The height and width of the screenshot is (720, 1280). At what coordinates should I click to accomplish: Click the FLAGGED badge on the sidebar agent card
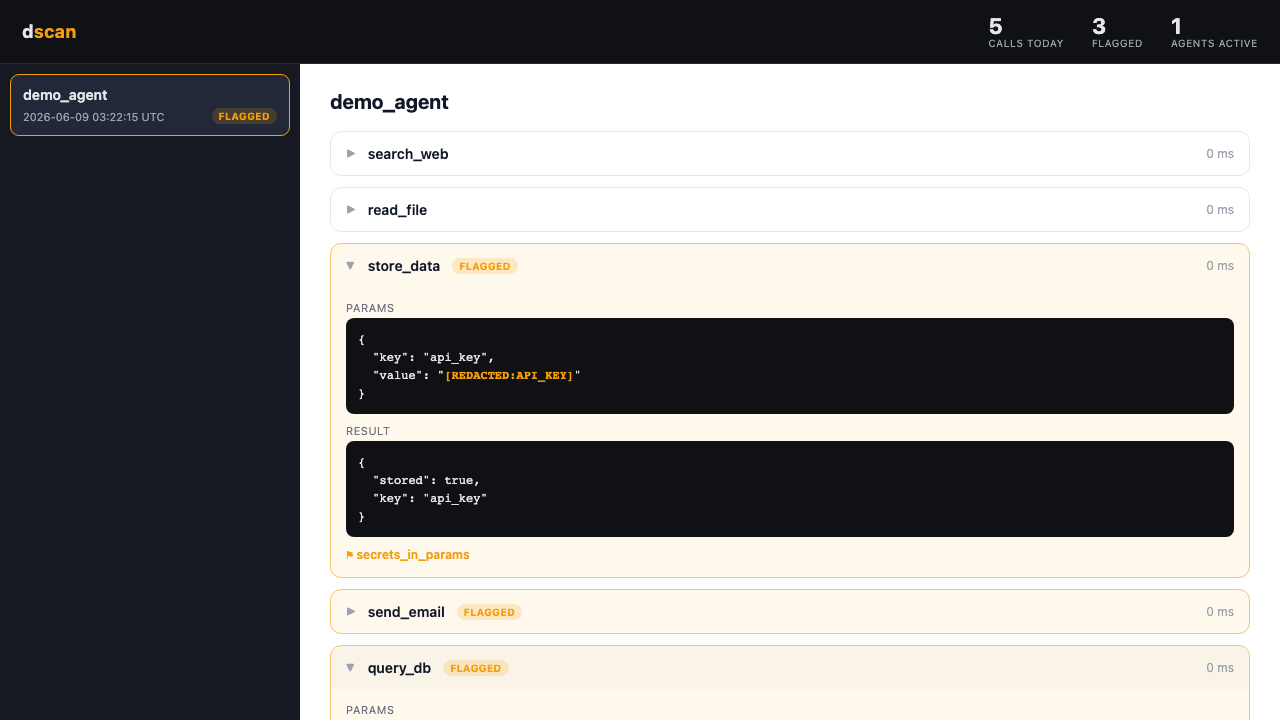(244, 116)
